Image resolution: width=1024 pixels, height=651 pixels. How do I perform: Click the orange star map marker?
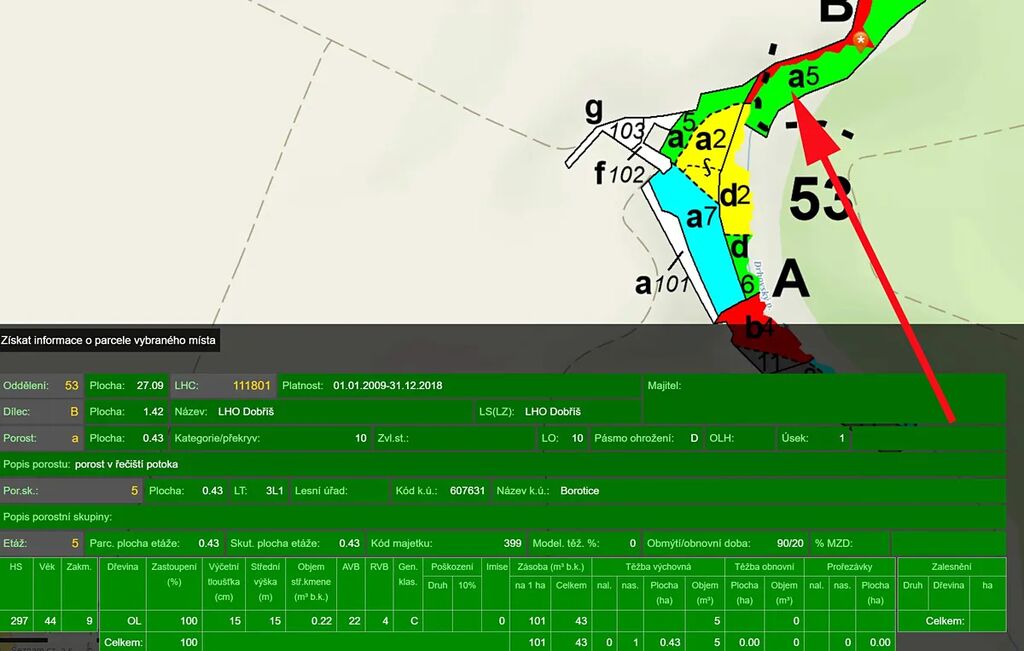862,39
